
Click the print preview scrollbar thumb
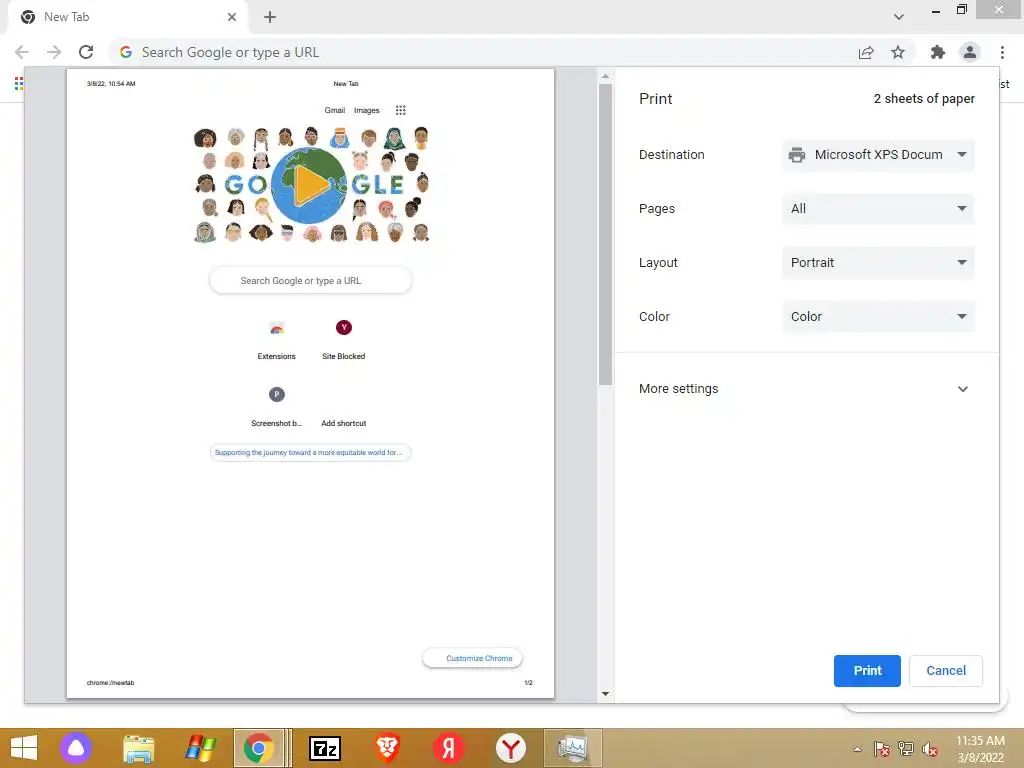(605, 234)
